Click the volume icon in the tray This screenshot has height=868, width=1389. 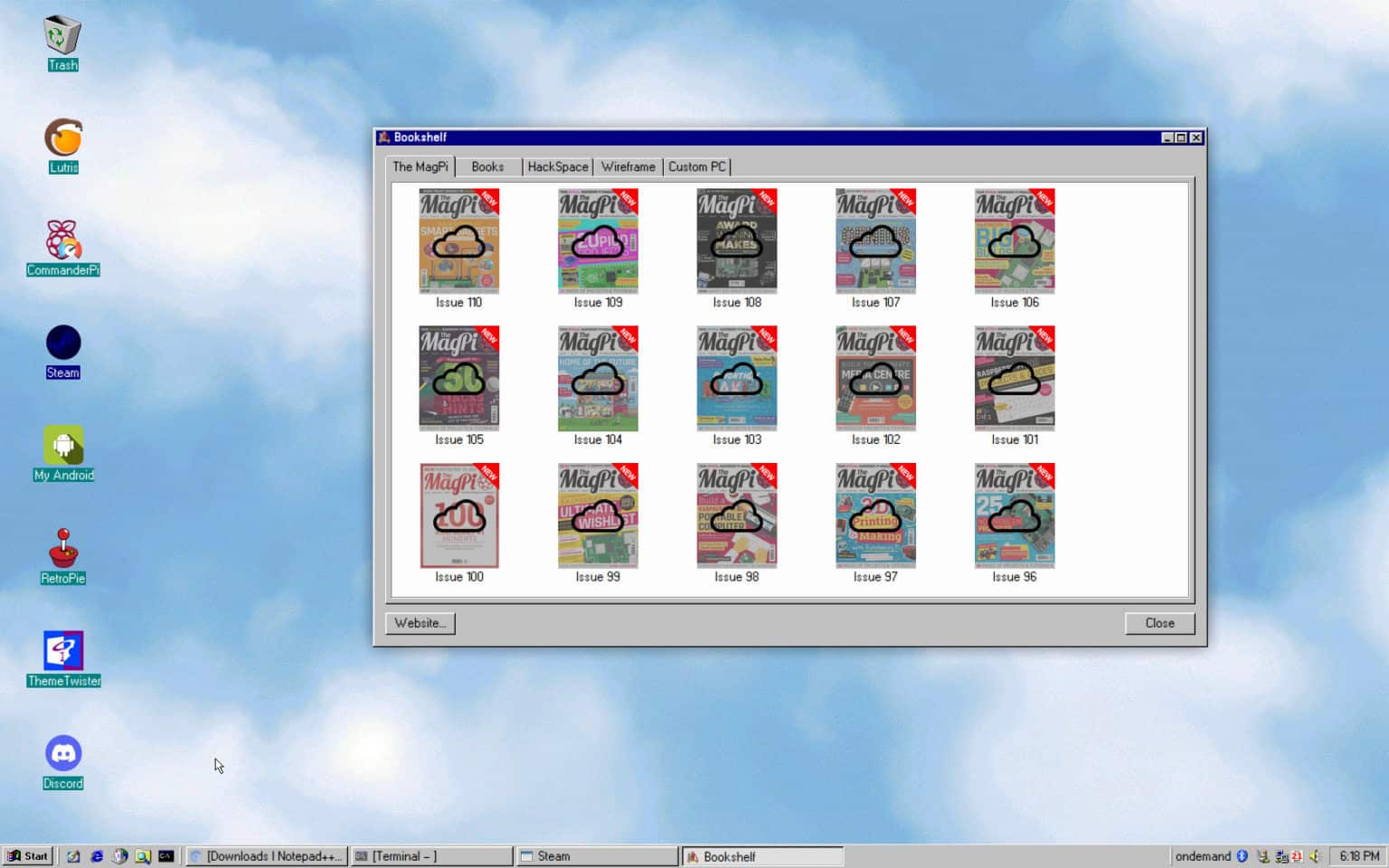pos(1314,855)
